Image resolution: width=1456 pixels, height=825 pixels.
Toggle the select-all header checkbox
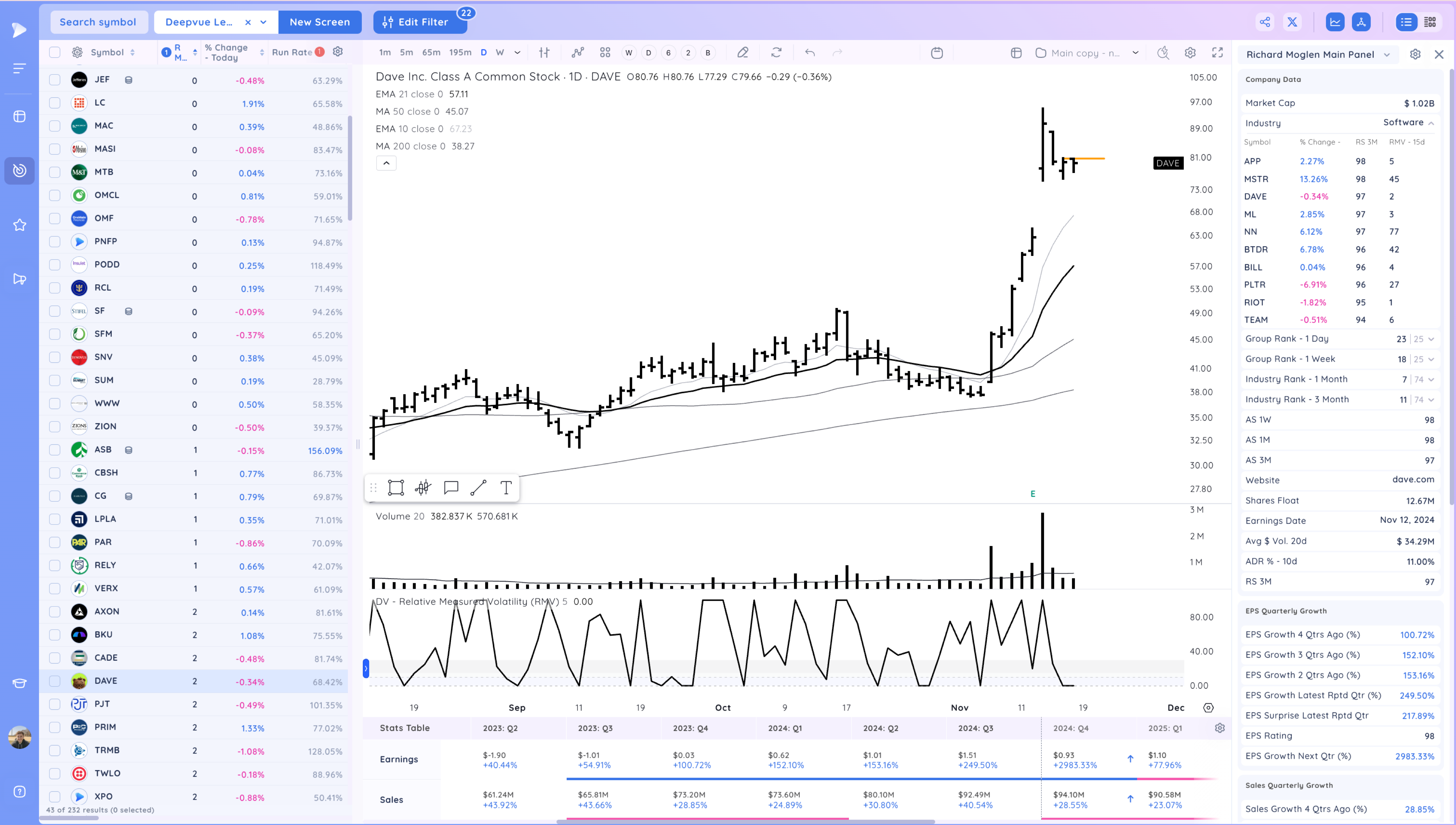(x=54, y=52)
